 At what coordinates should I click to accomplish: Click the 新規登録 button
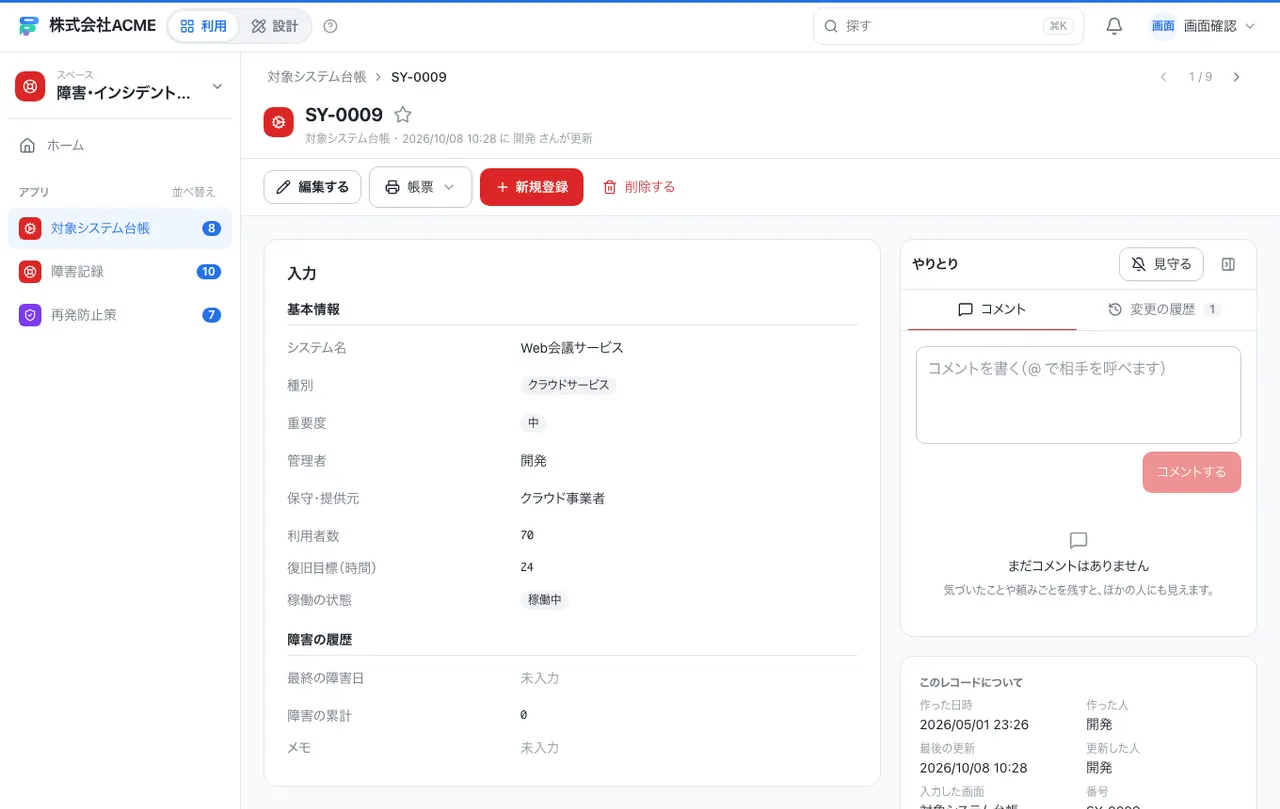tap(532, 187)
